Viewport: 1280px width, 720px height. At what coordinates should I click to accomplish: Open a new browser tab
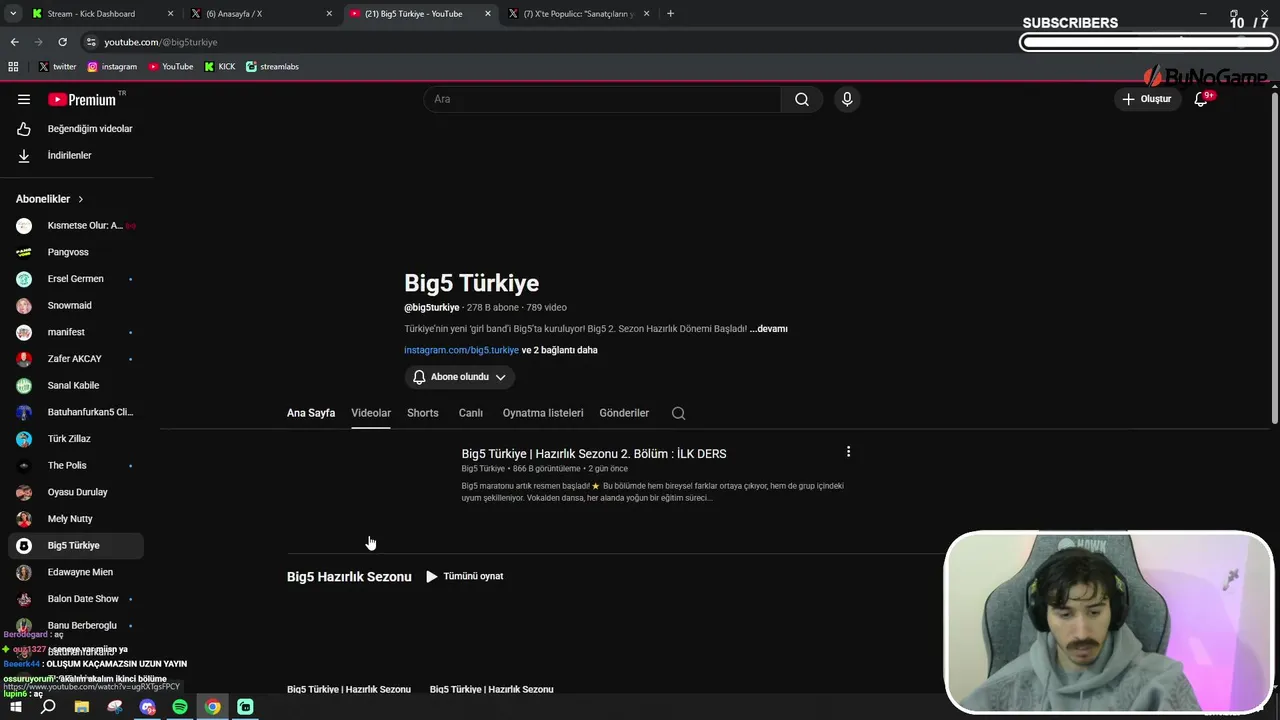click(x=670, y=14)
